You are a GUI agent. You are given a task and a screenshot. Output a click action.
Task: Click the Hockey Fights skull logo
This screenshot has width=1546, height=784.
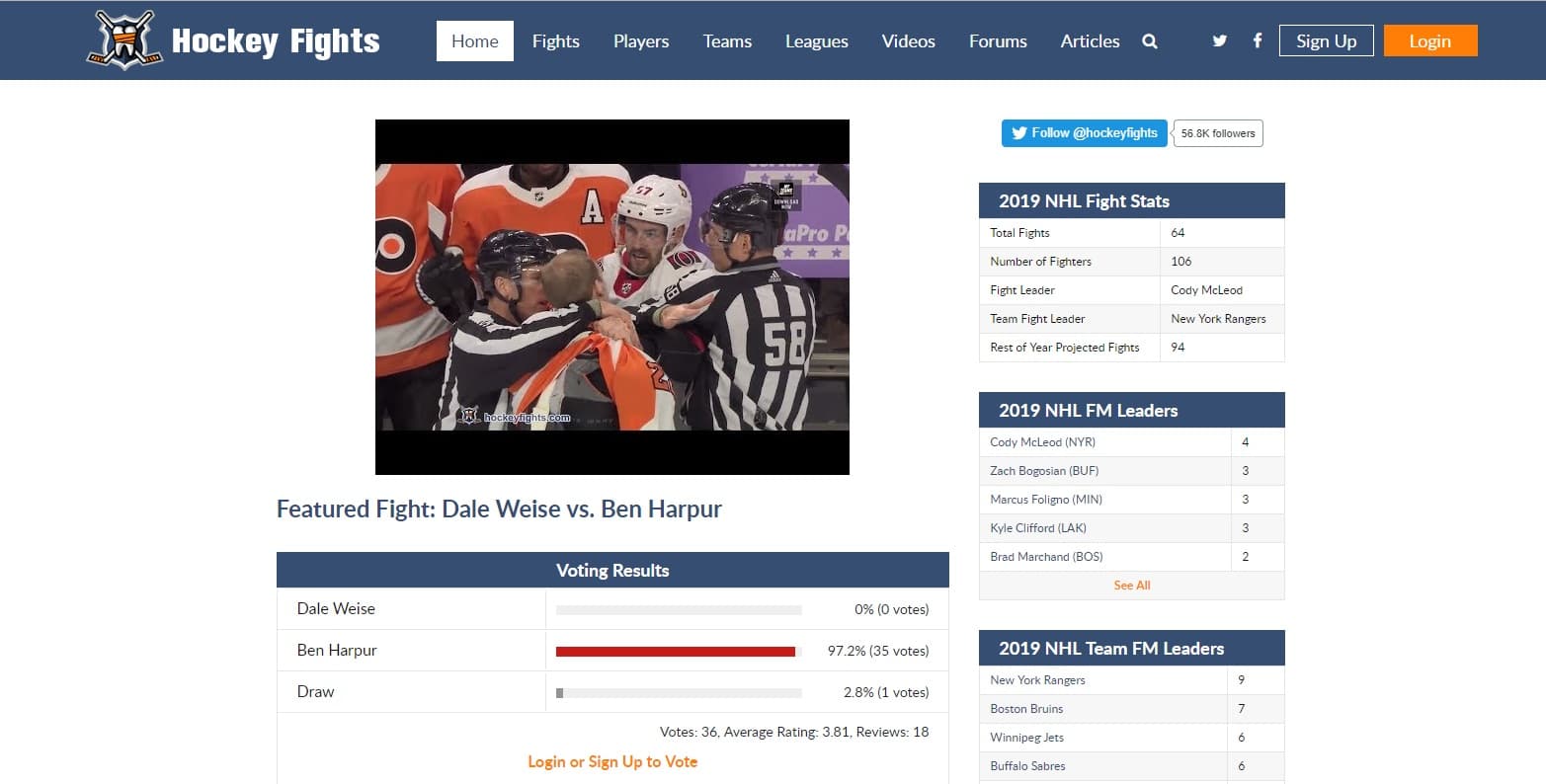click(124, 40)
